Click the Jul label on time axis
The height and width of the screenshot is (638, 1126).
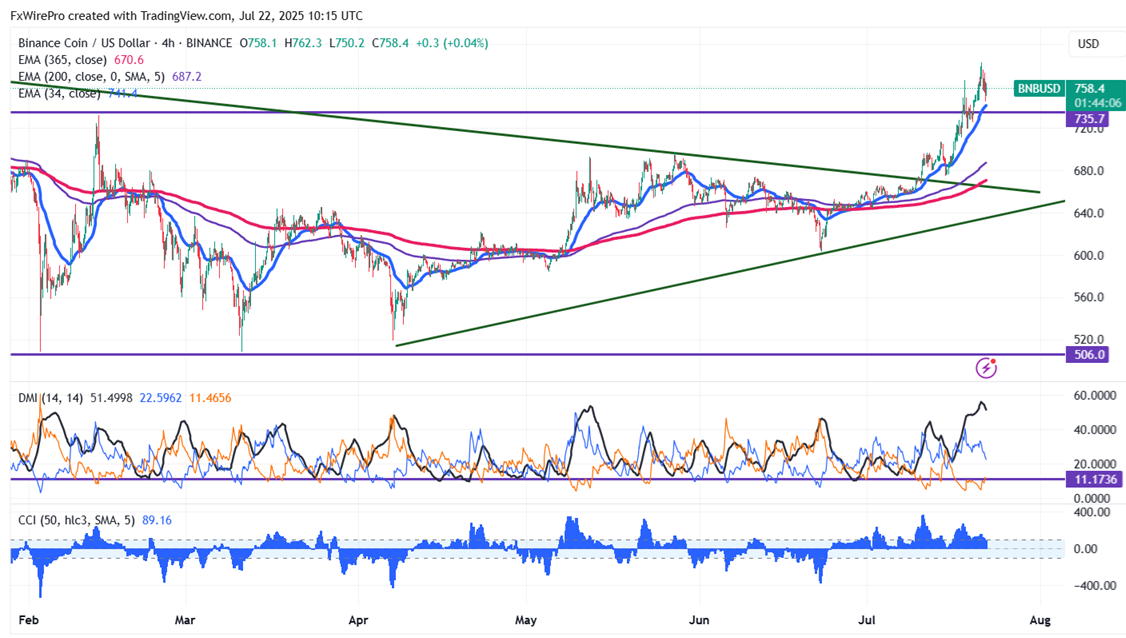pyautogui.click(x=867, y=619)
